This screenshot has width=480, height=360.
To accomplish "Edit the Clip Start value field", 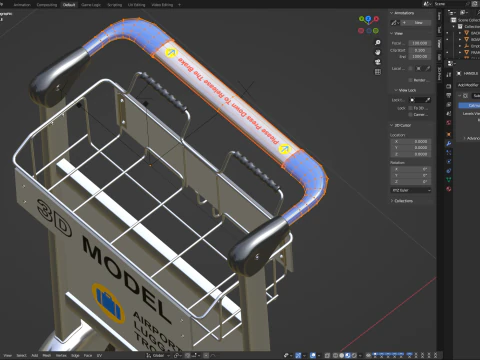I will pos(420,50).
